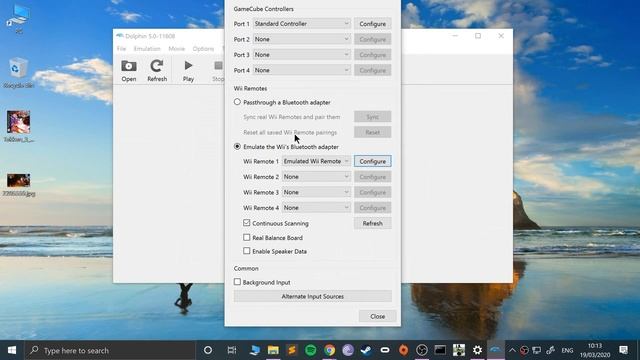The height and width of the screenshot is (360, 640).
Task: Enable the Enable Speaker Data checkbox
Action: 247,251
